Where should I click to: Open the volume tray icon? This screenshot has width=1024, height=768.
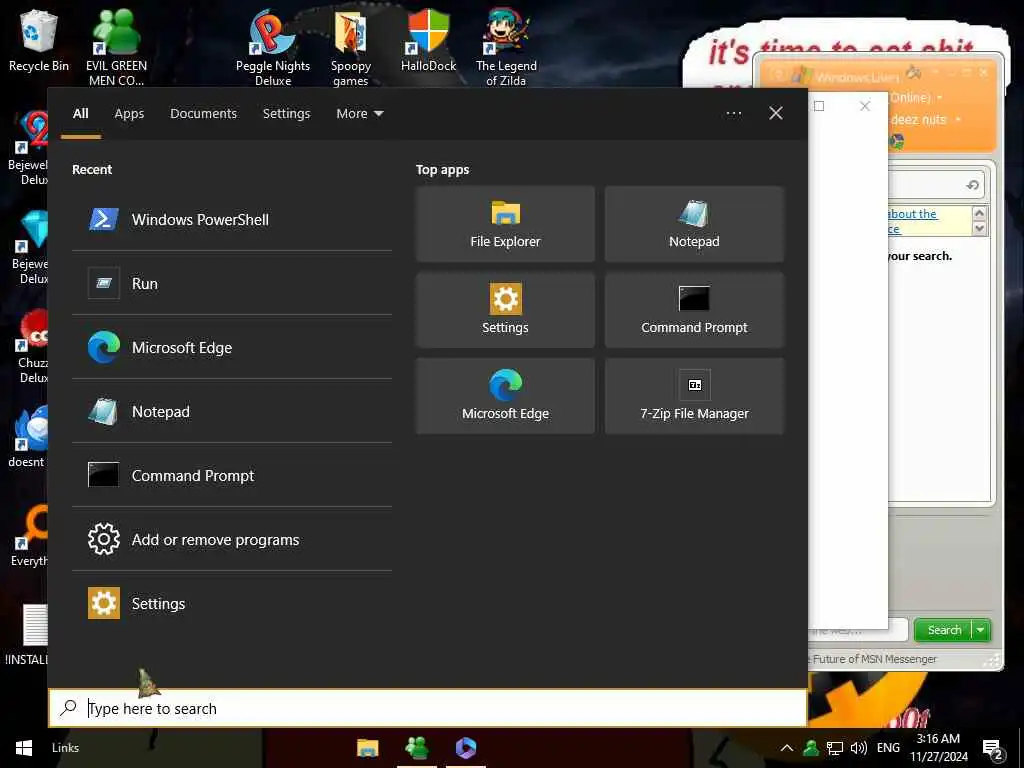pyautogui.click(x=859, y=748)
